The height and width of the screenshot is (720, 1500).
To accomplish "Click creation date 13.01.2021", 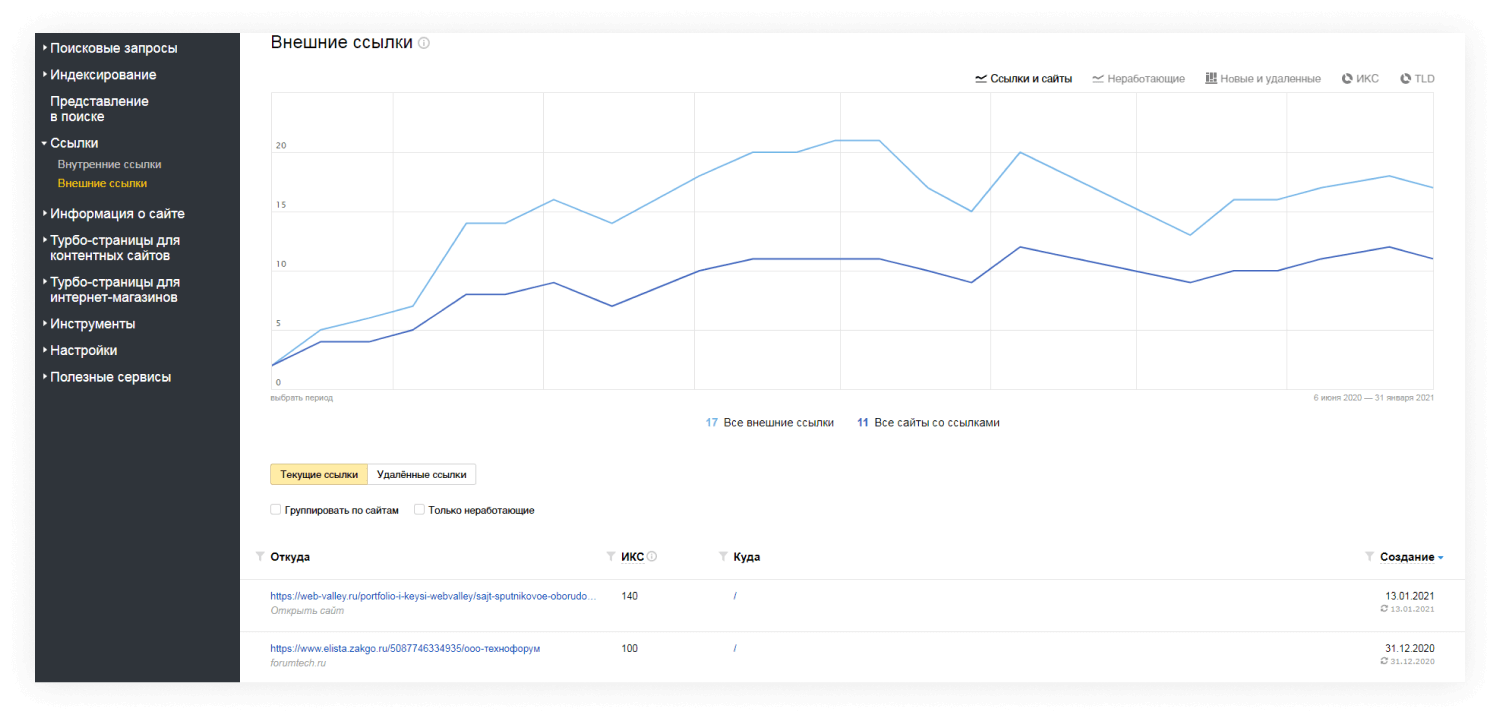I will tap(1409, 596).
